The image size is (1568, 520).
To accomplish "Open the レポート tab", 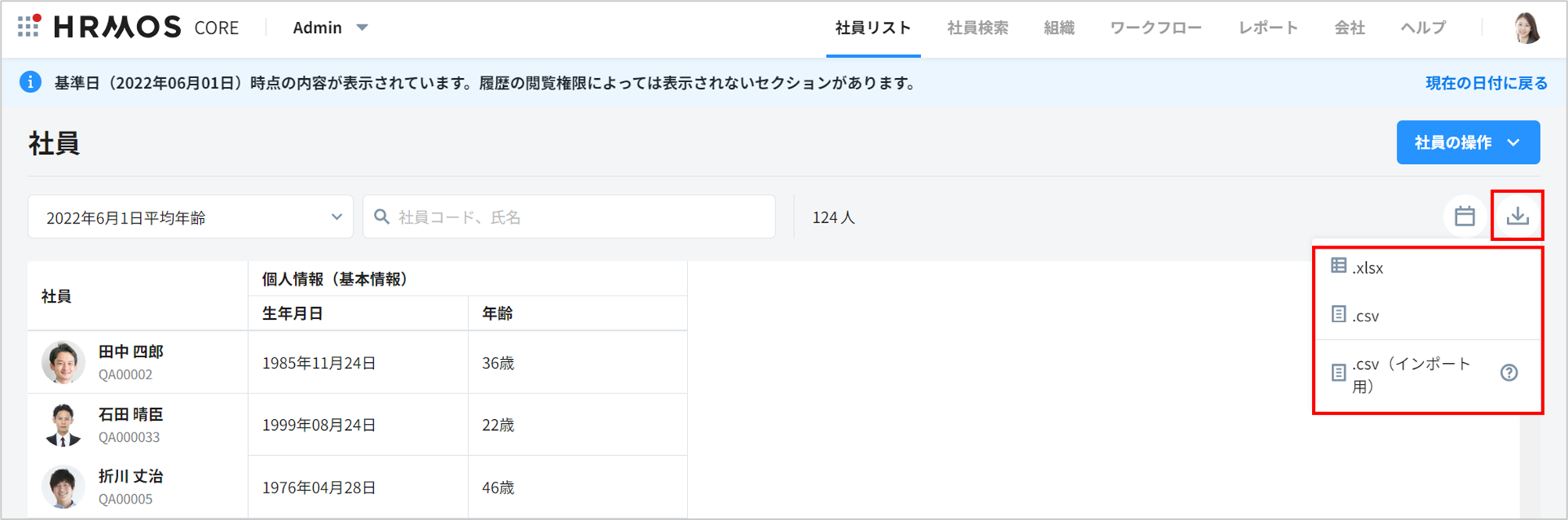I will pos(1268,28).
